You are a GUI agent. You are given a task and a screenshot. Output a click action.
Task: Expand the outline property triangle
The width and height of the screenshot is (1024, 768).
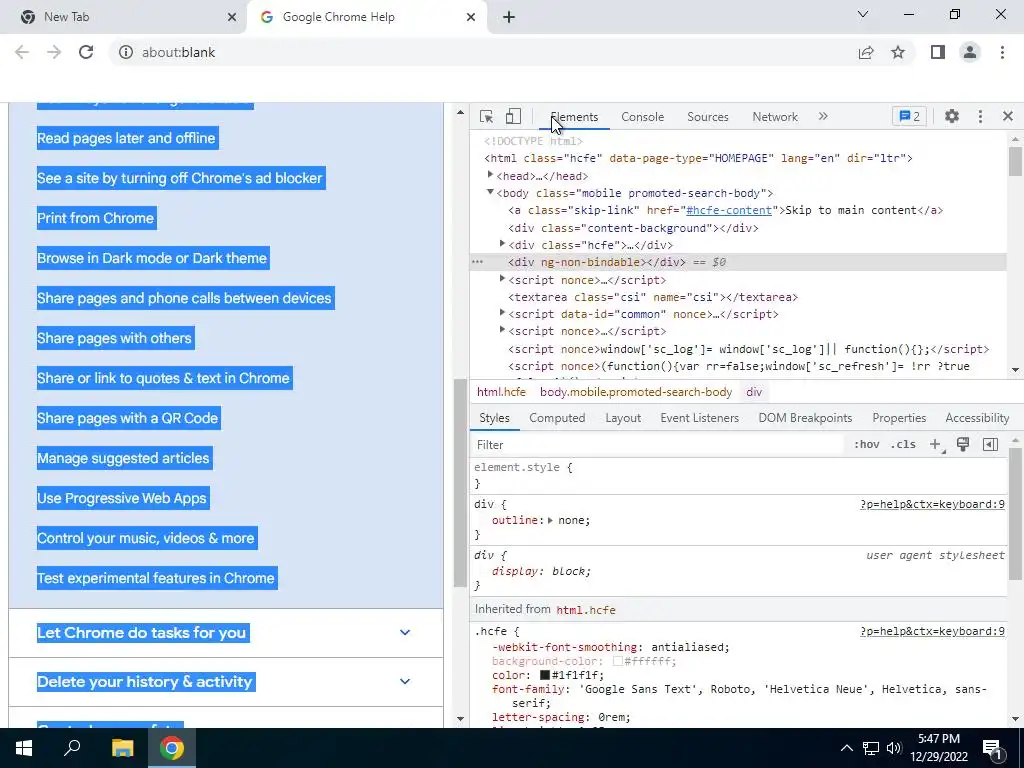point(551,520)
